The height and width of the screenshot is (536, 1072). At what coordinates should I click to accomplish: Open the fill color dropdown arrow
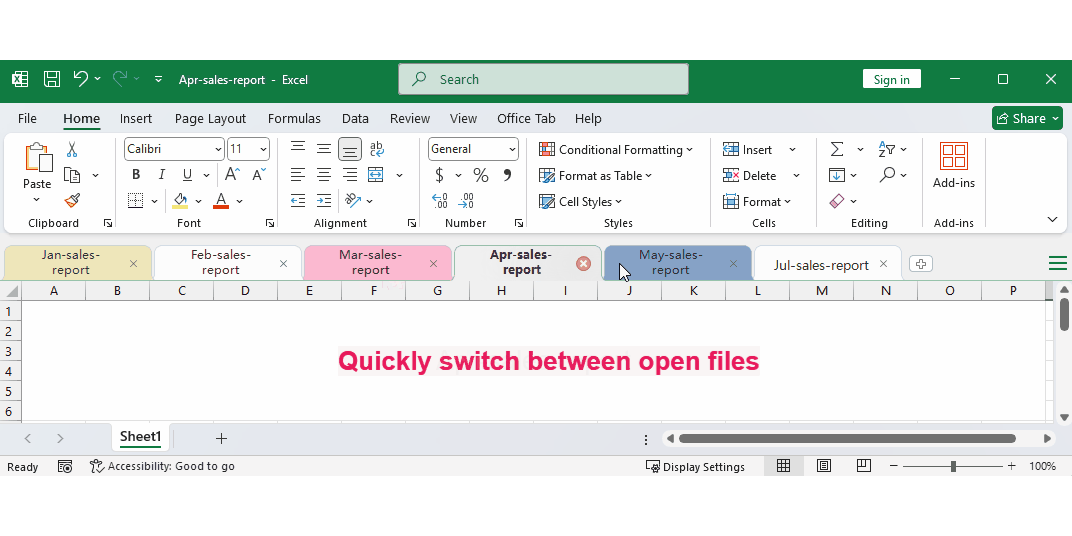click(198, 201)
